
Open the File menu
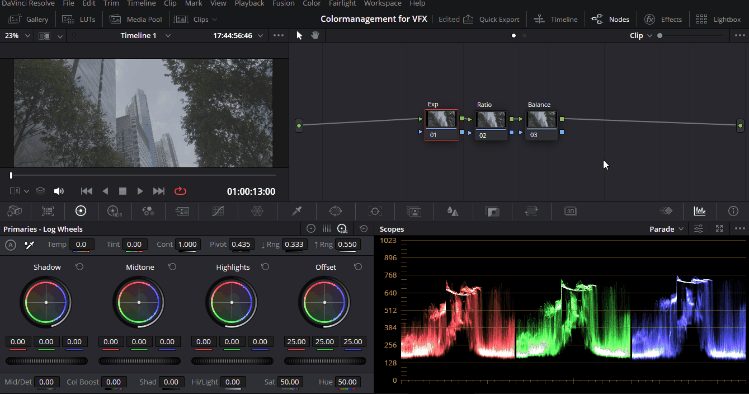(68, 3)
